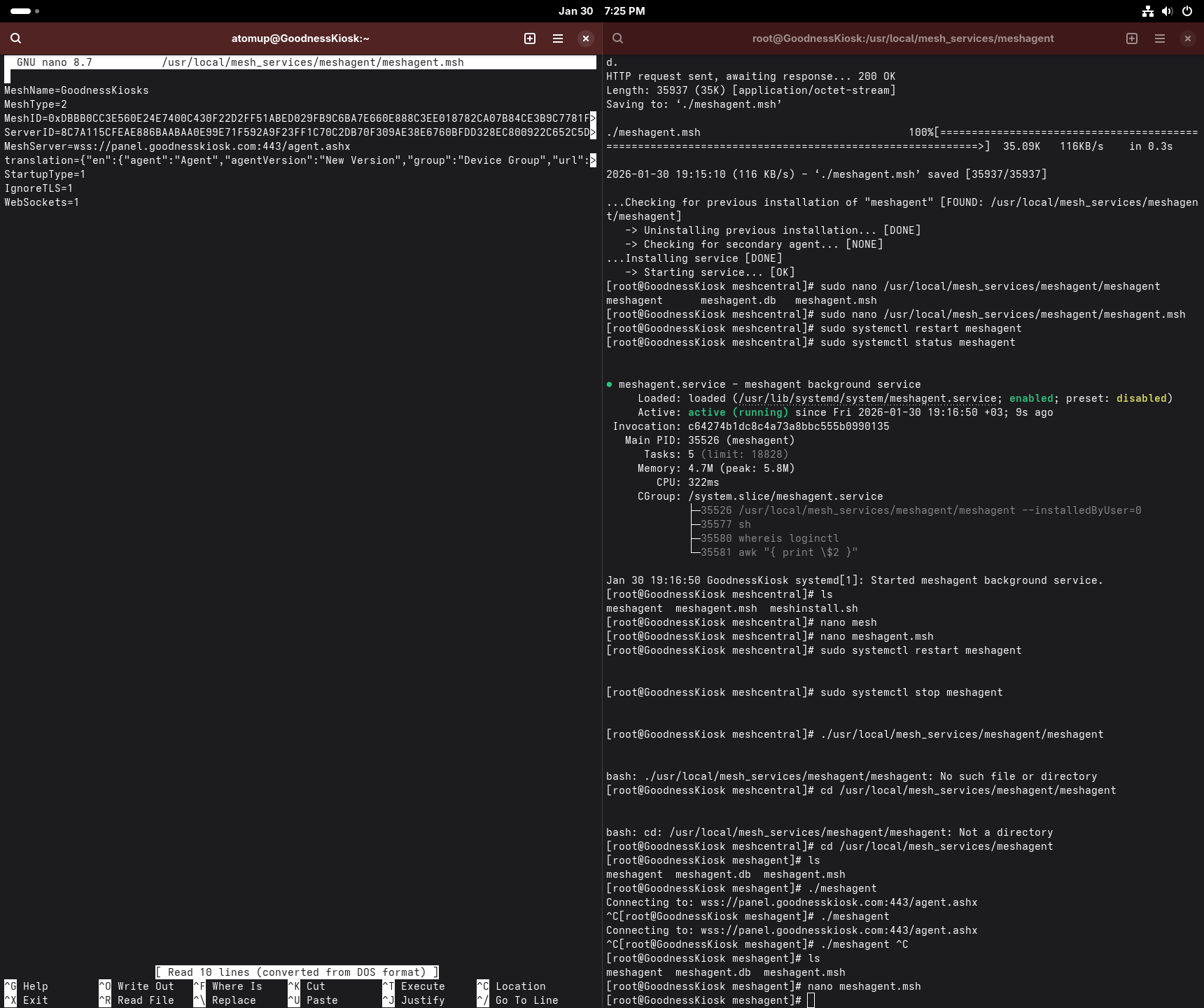Click the 'sudo systemctl status meshagent' command
The width and height of the screenshot is (1204, 1008).
tap(918, 342)
